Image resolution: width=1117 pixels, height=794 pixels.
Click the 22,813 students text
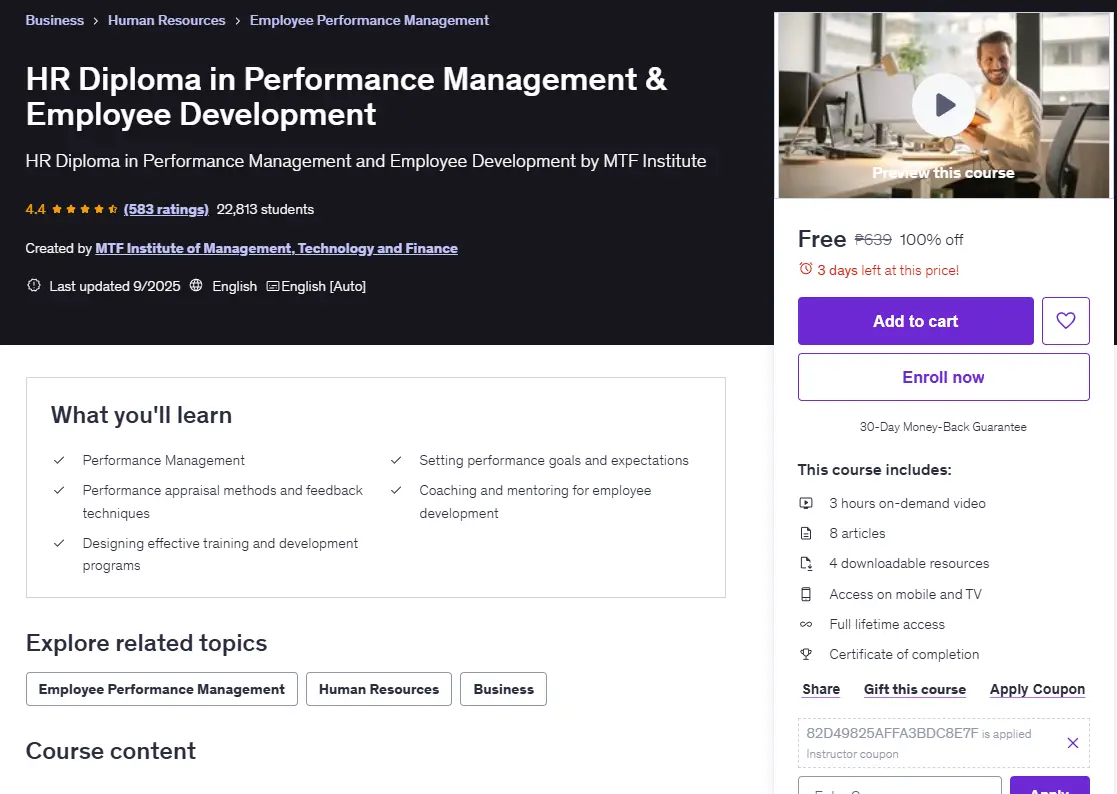point(265,209)
